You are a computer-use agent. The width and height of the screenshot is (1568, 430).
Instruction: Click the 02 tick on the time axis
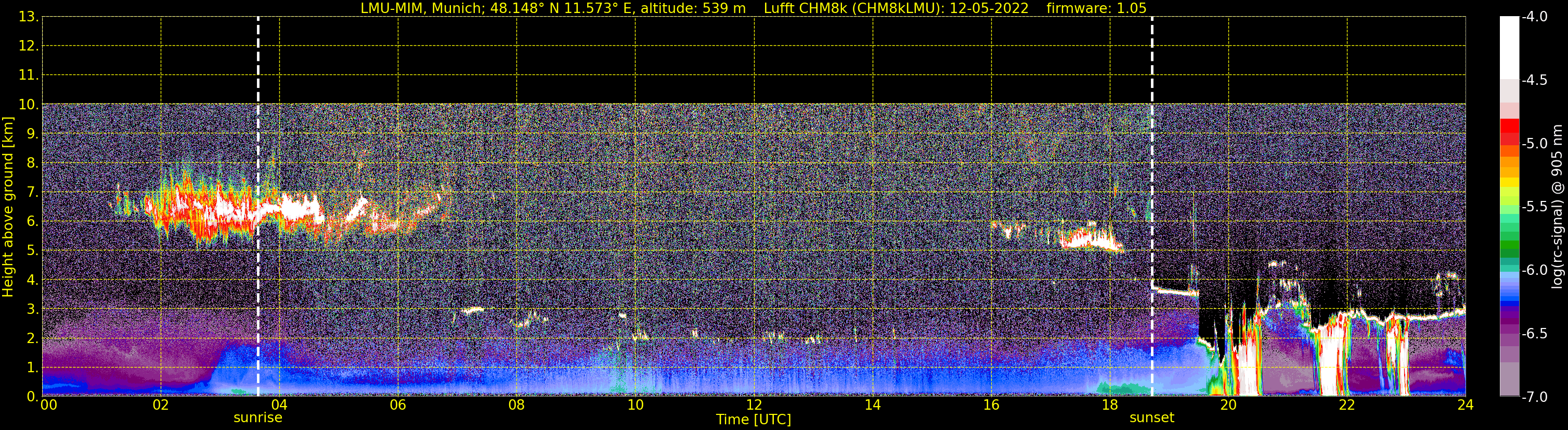161,405
